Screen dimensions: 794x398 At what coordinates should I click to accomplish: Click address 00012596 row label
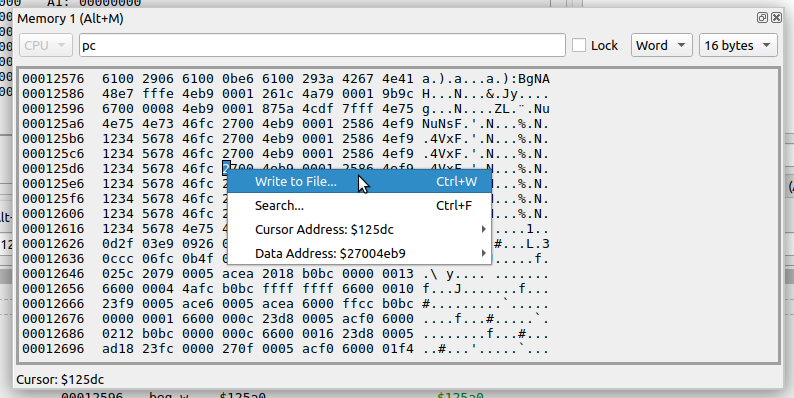click(x=53, y=109)
